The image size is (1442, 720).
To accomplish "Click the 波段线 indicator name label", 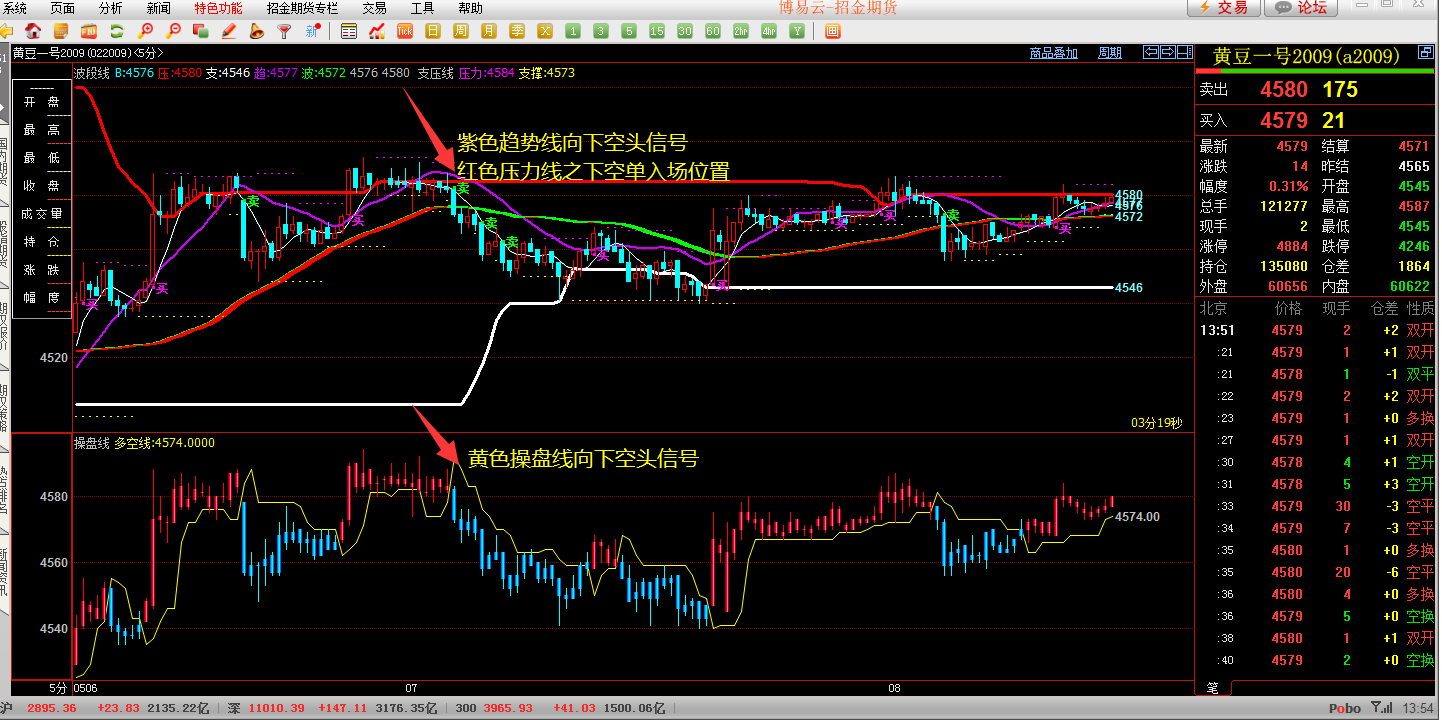I will click(x=91, y=73).
